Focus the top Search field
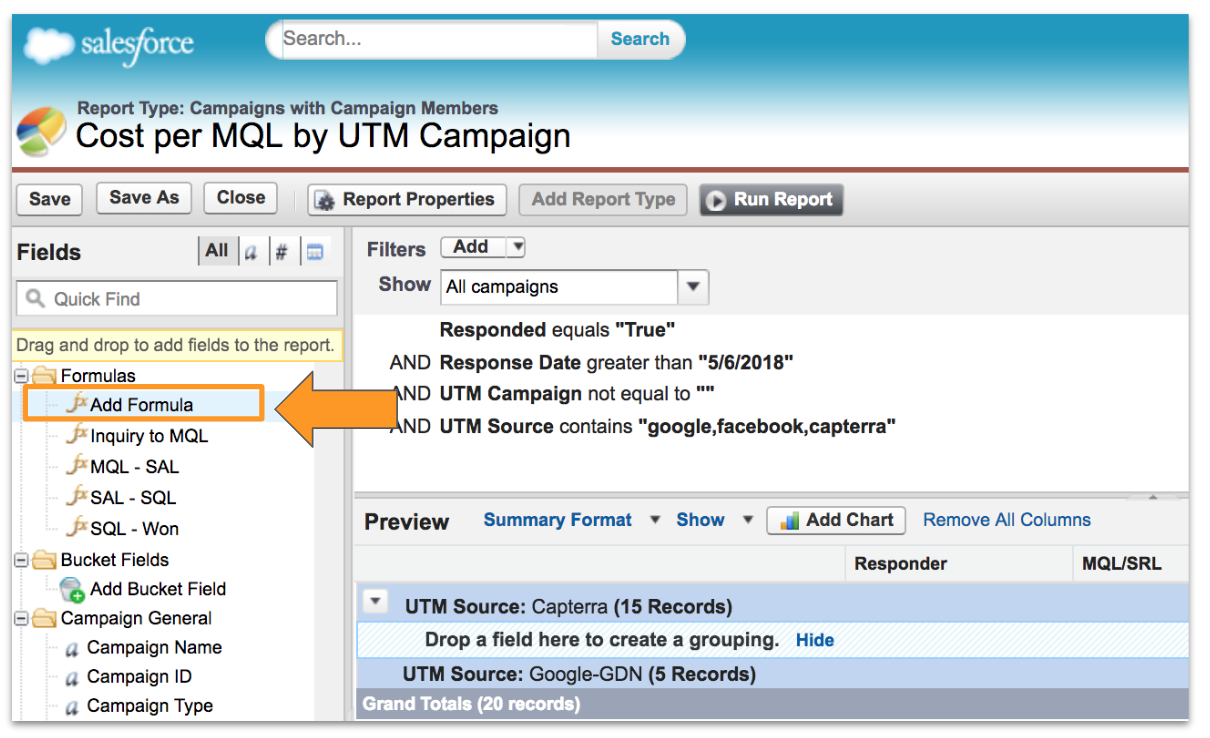 coord(436,39)
